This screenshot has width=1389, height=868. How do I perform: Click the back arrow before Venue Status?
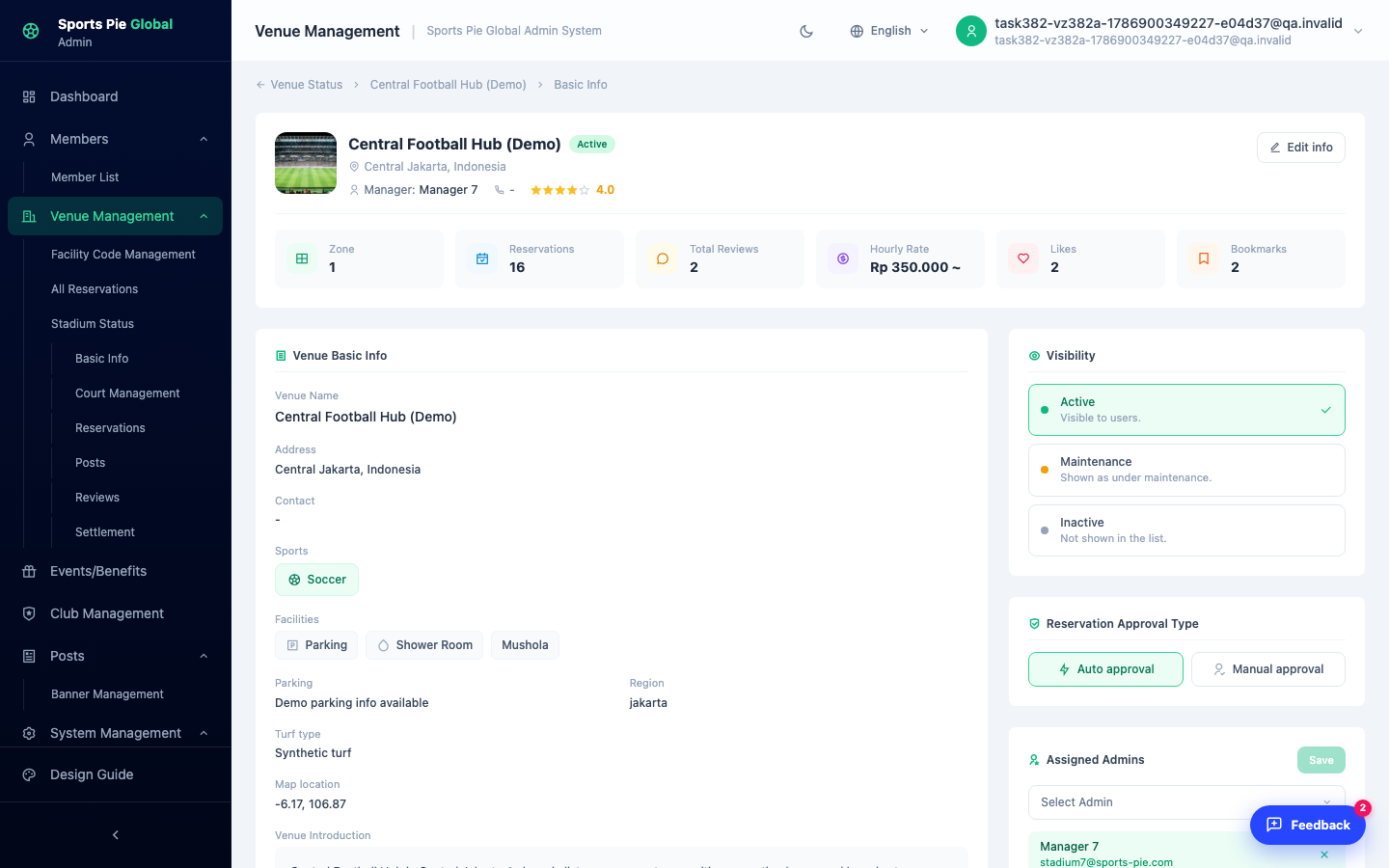[260, 85]
